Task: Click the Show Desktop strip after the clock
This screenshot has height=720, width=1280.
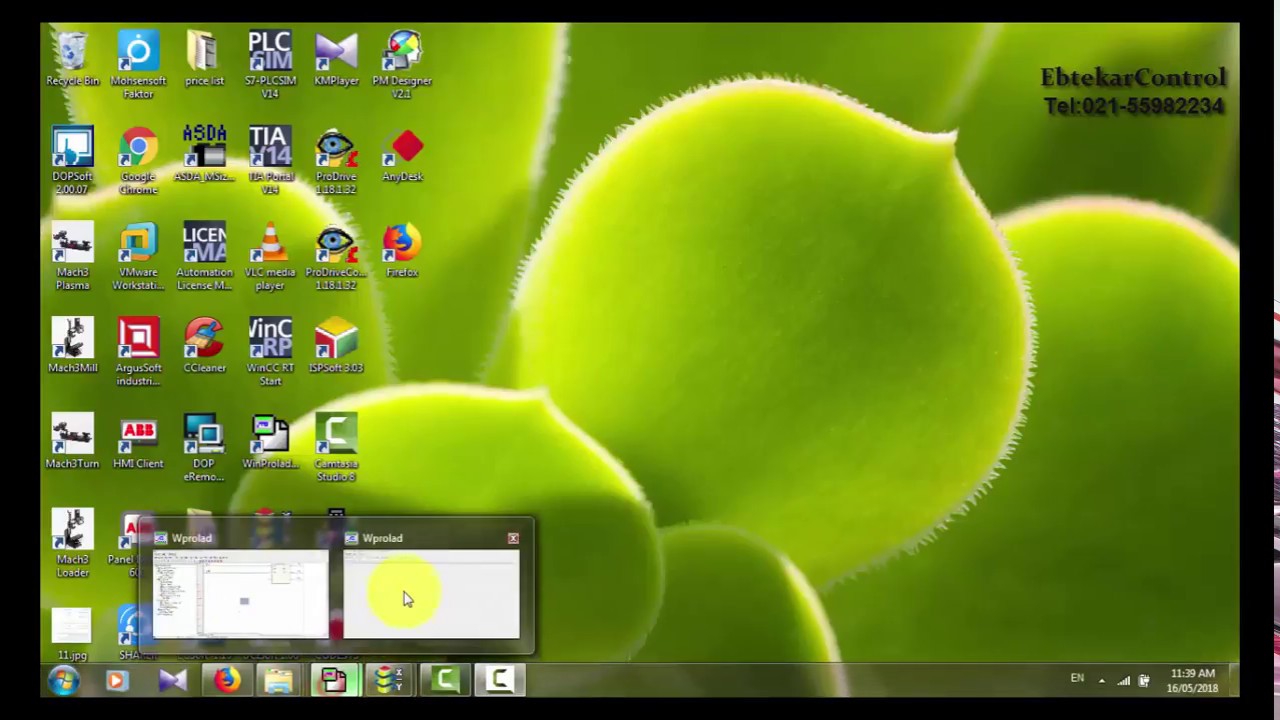Action: 1233,681
